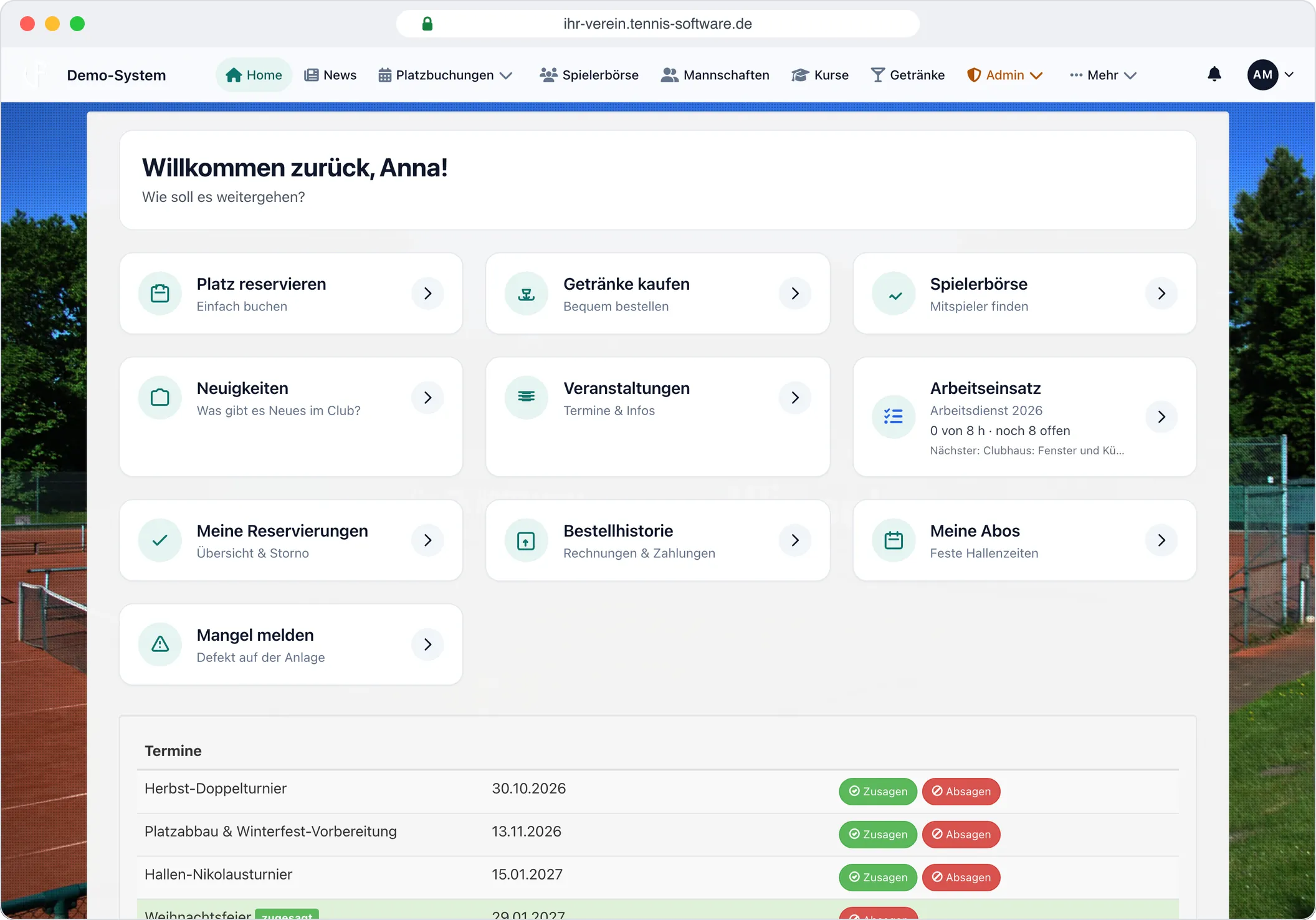Click Zusagen for Hallen-Nikolausturnier
This screenshot has height=920, width=1316.
pos(878,878)
